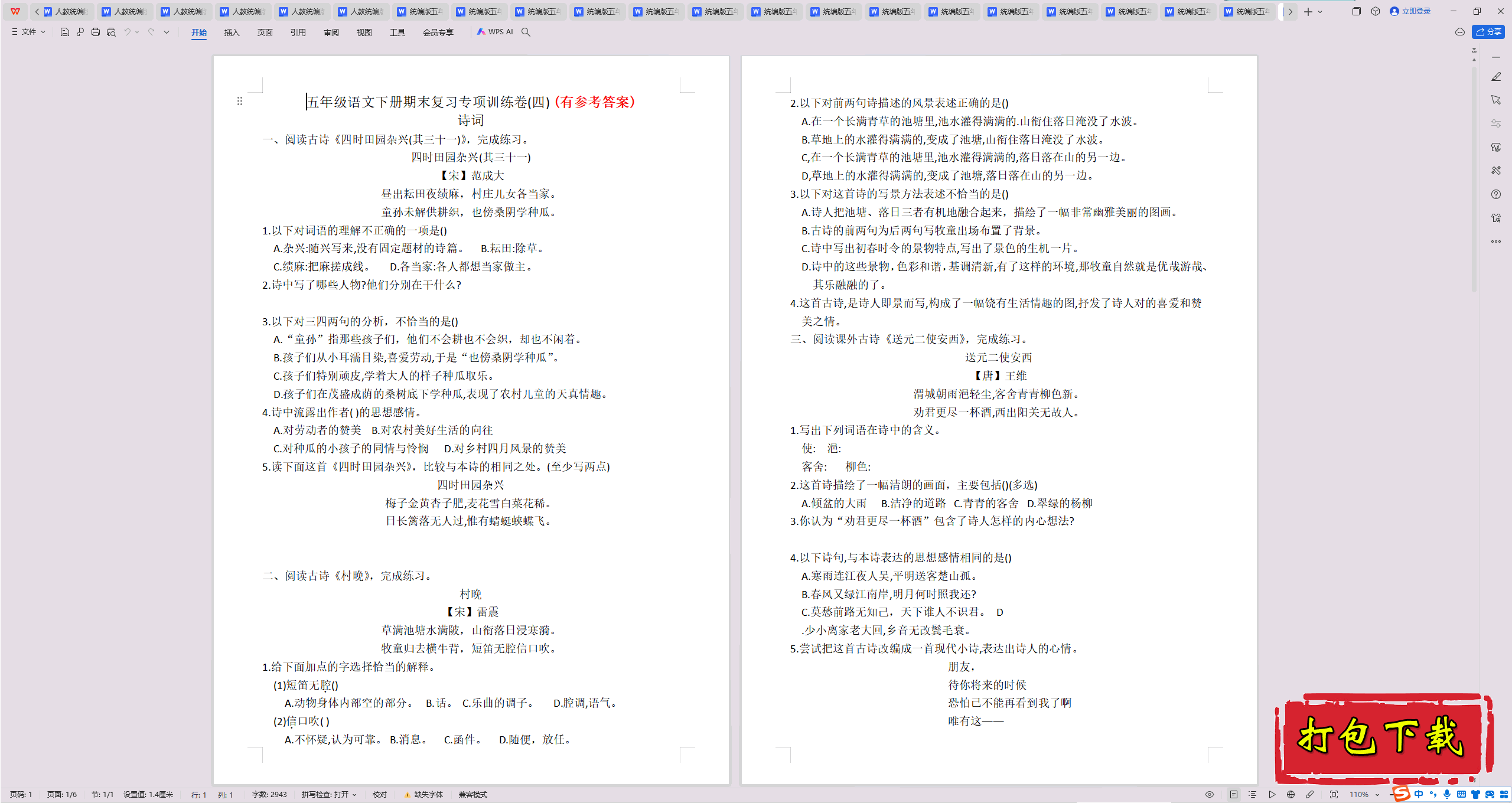Open the spell check 打开 dropdown

[x=329, y=795]
